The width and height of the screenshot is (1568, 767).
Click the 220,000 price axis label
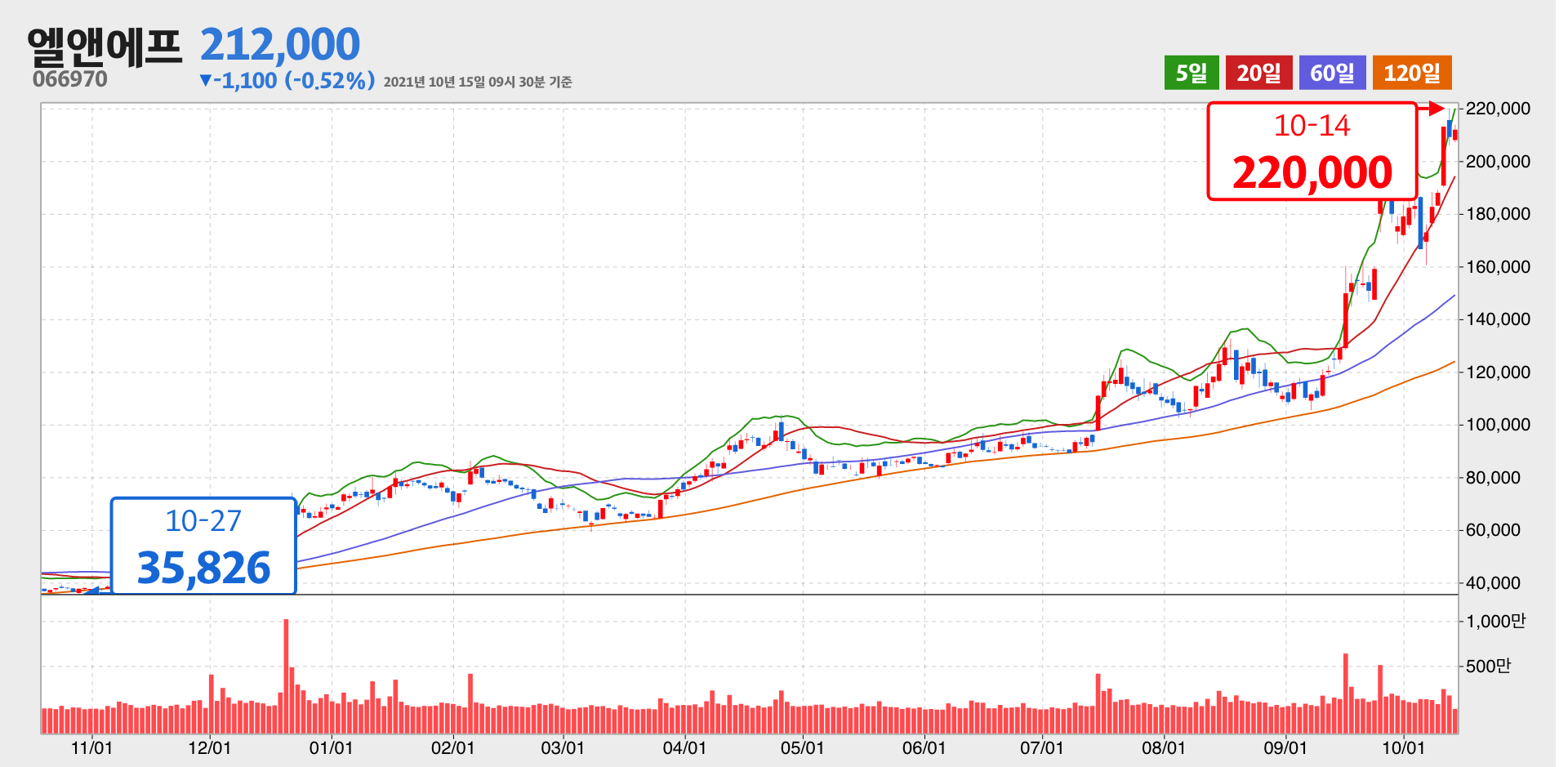[x=1498, y=109]
